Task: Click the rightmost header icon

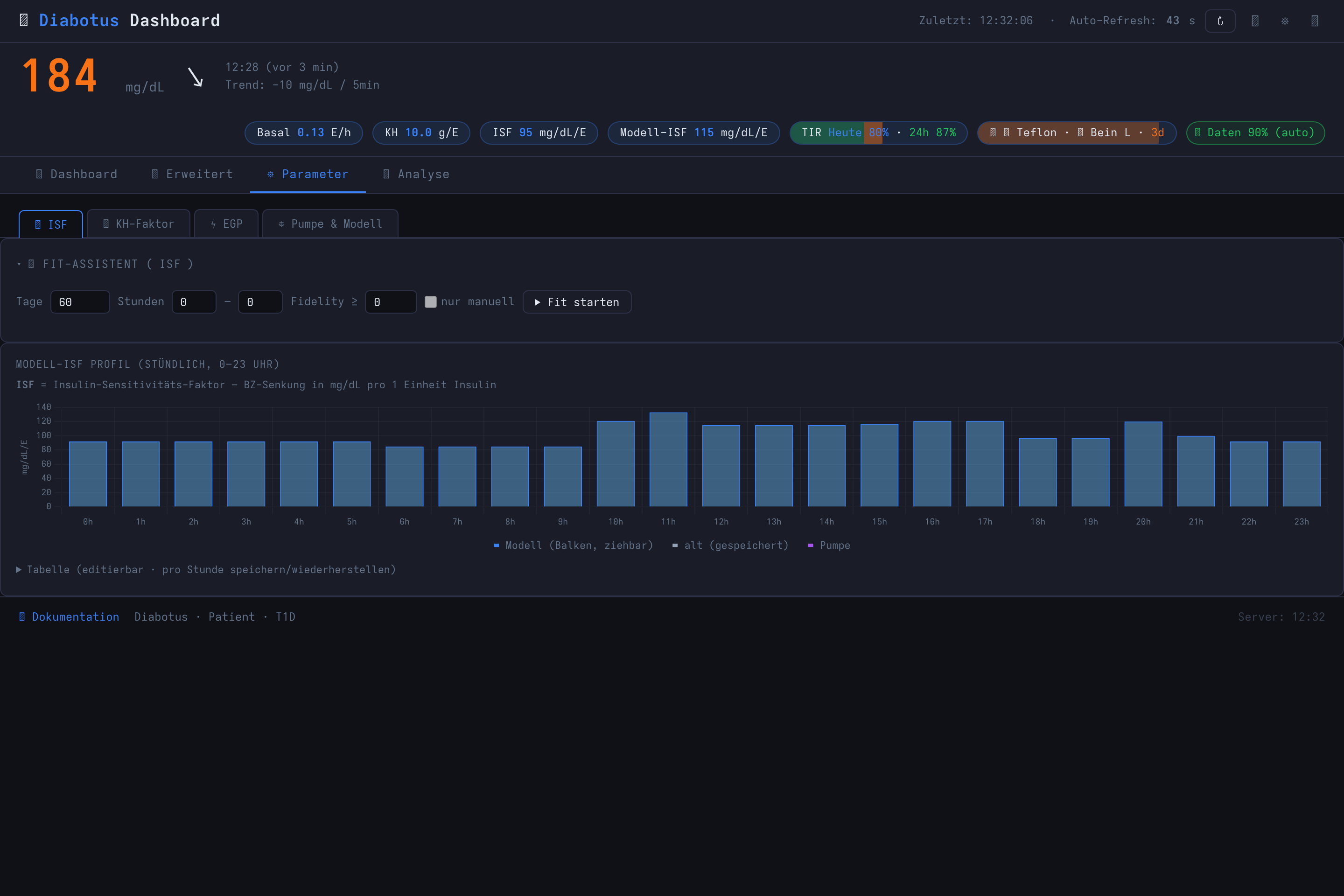Action: click(1314, 21)
